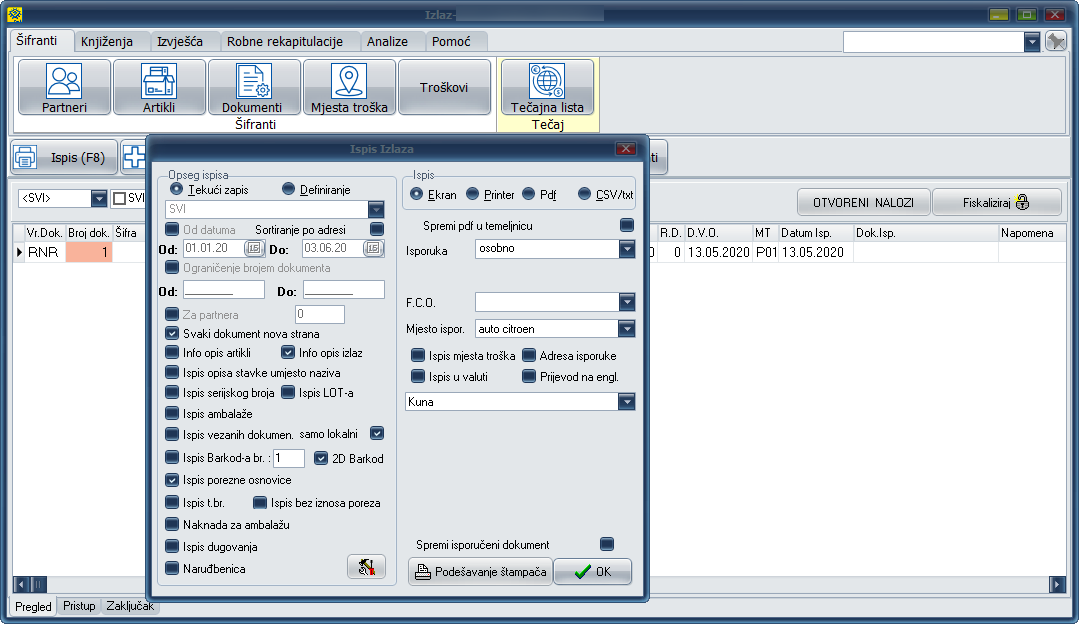
Task: Confirm the dialog with OK button
Action: [x=592, y=572]
